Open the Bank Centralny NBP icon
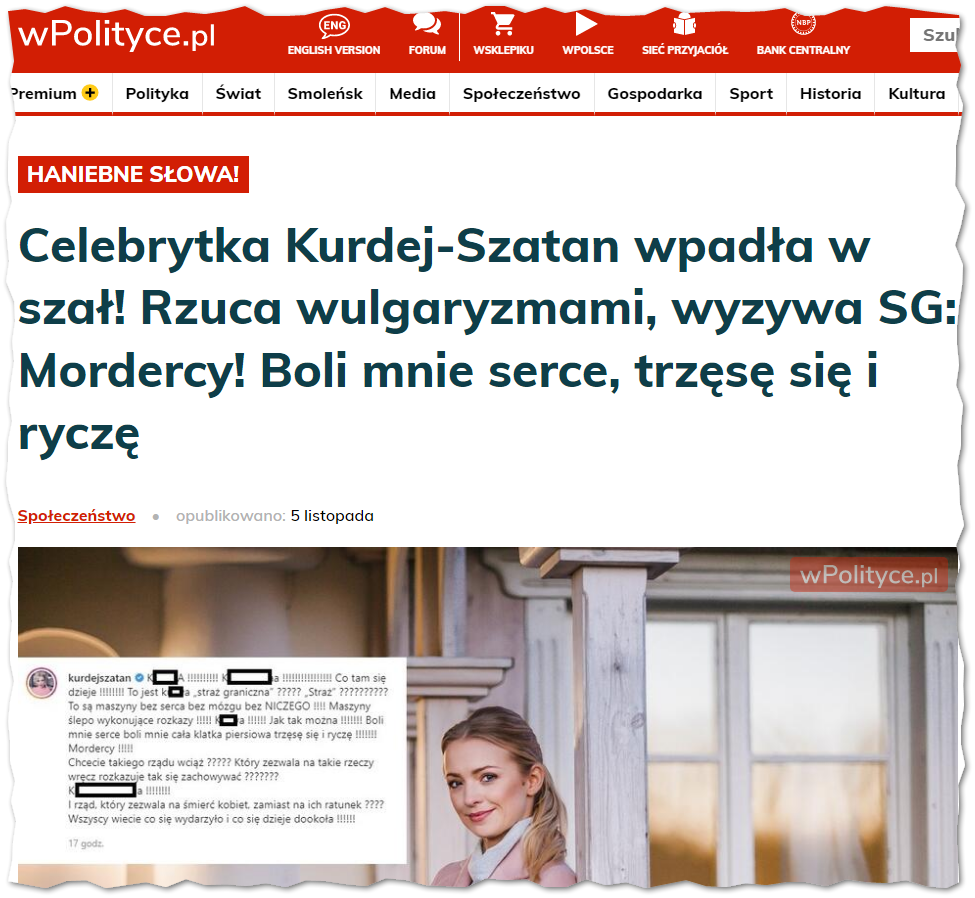Image resolution: width=975 pixels, height=898 pixels. [x=803, y=23]
